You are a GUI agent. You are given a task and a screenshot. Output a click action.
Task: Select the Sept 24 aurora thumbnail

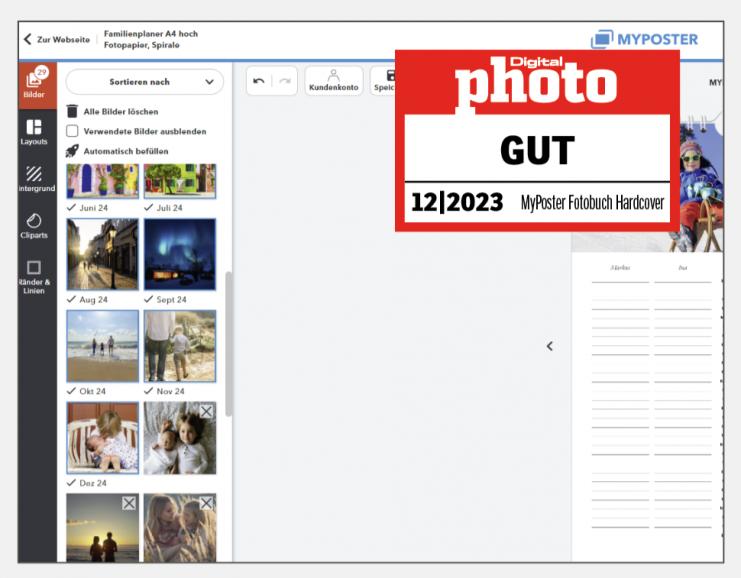[x=180, y=254]
